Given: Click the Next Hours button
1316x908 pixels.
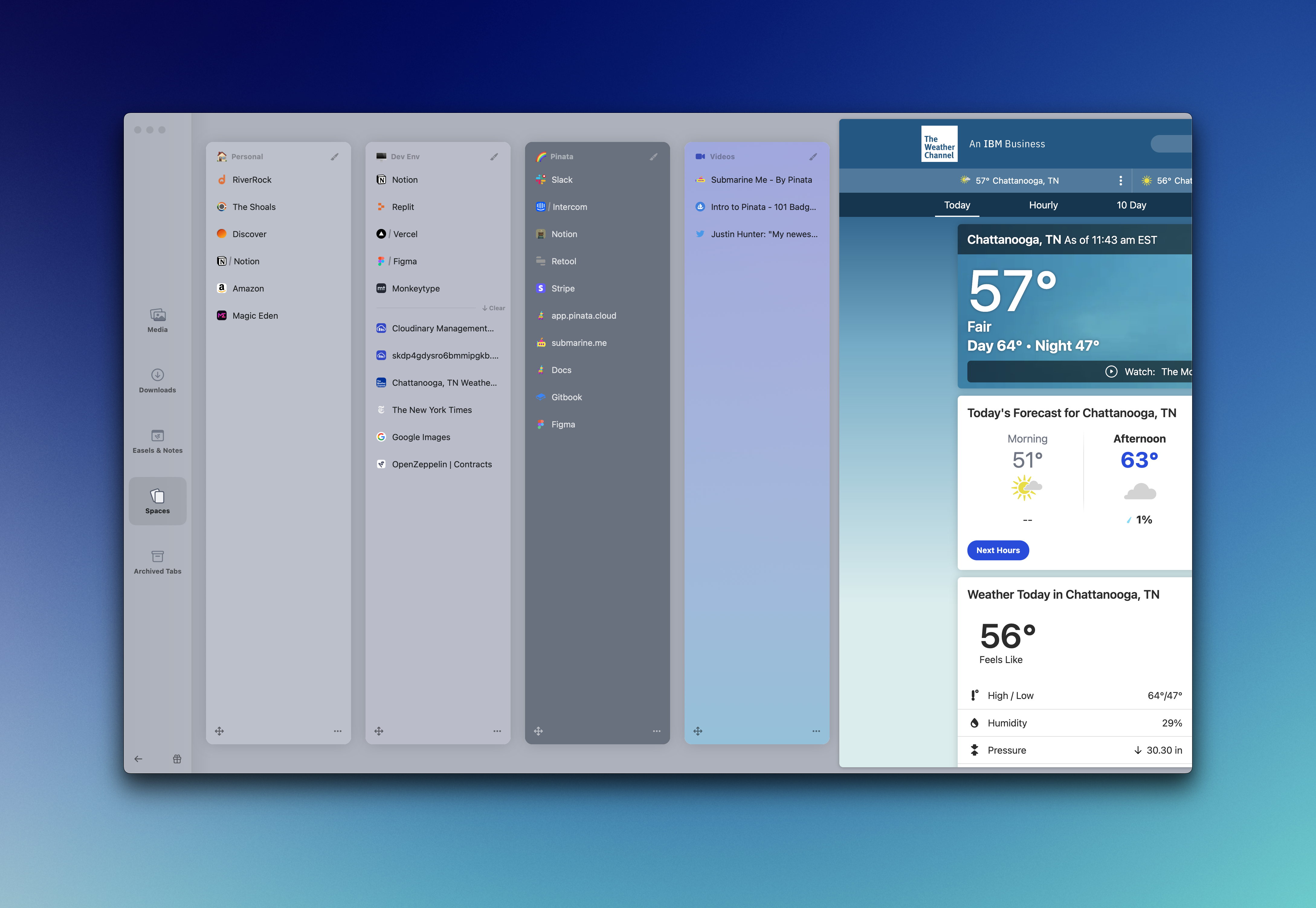Looking at the screenshot, I should (x=998, y=550).
